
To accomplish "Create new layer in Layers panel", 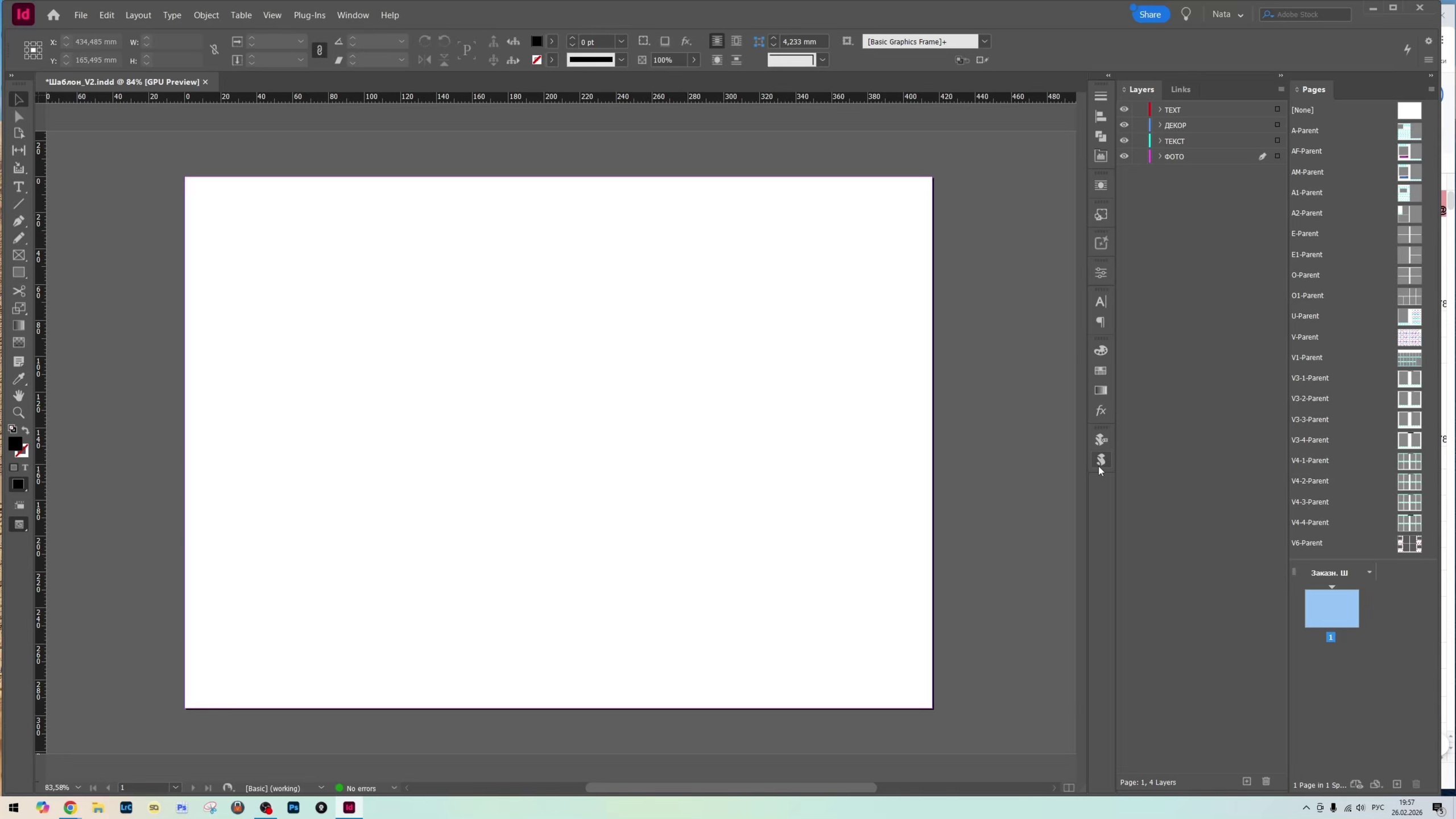I will [x=1247, y=781].
